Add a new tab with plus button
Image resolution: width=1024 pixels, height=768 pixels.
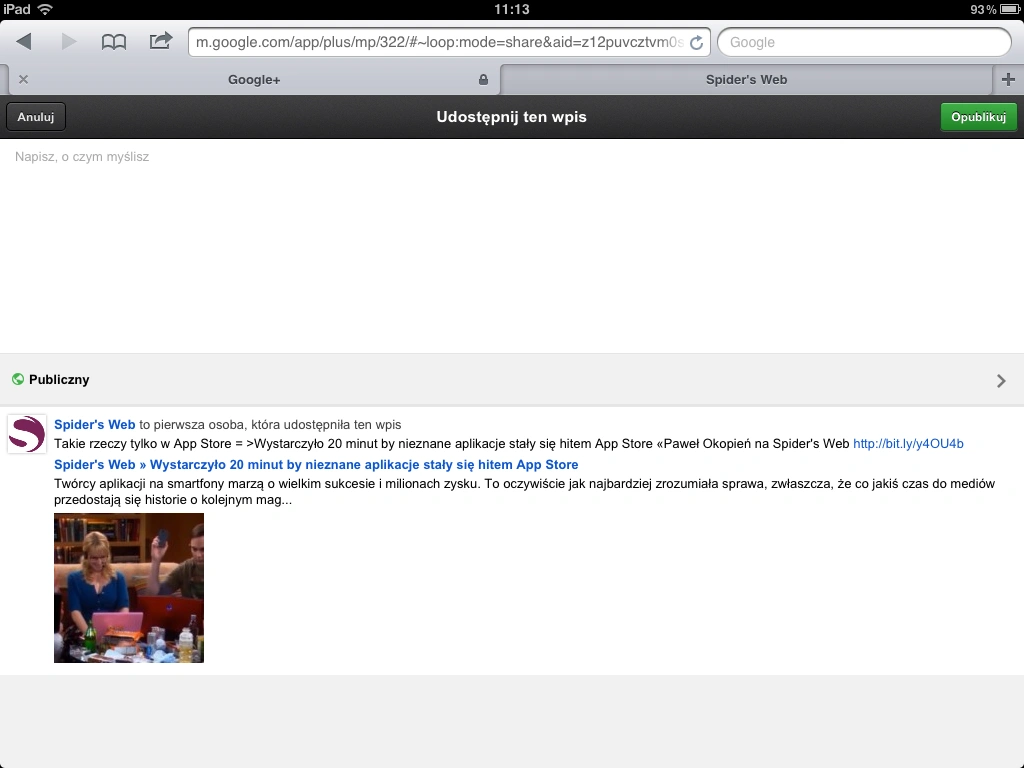(x=1008, y=80)
